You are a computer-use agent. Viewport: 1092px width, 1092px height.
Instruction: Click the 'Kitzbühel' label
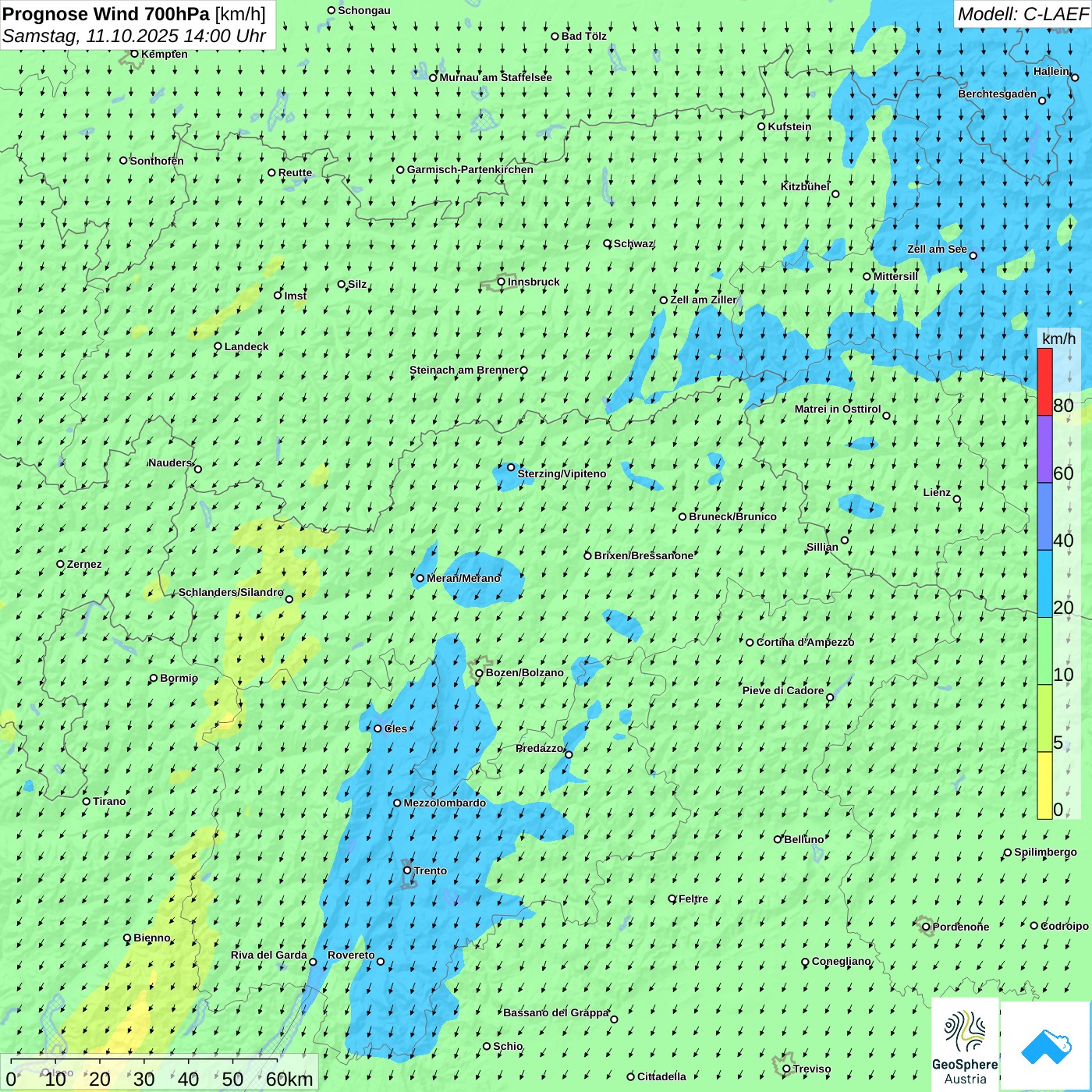click(805, 186)
